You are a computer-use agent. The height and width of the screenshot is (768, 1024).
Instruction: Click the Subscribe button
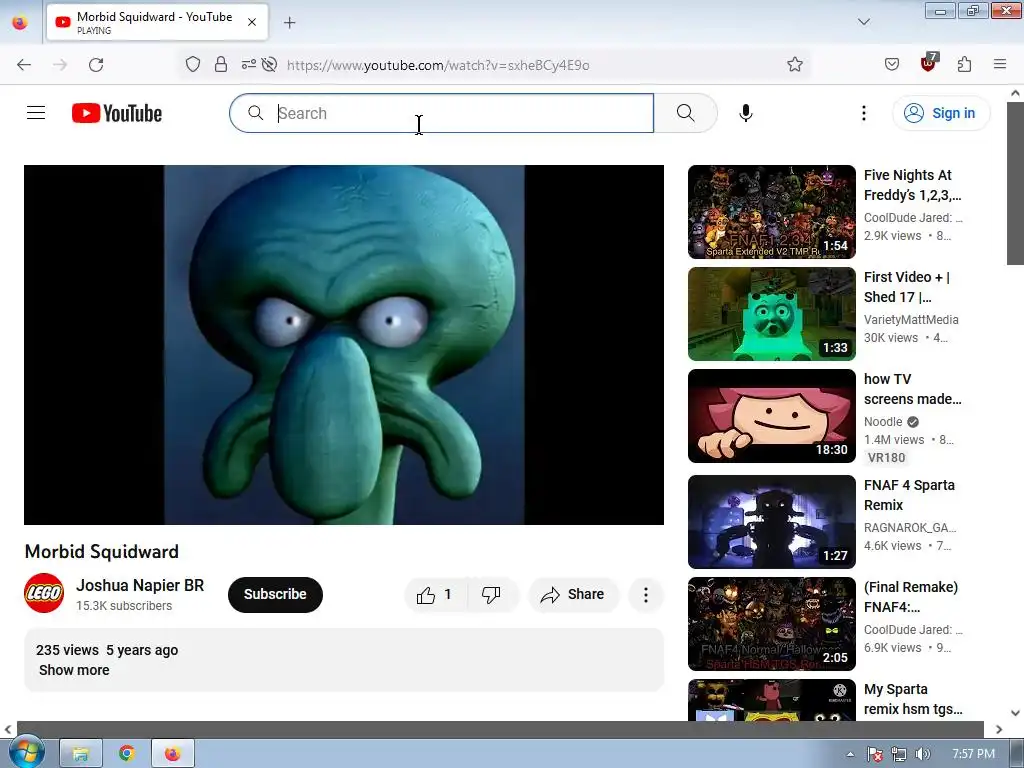click(x=275, y=594)
